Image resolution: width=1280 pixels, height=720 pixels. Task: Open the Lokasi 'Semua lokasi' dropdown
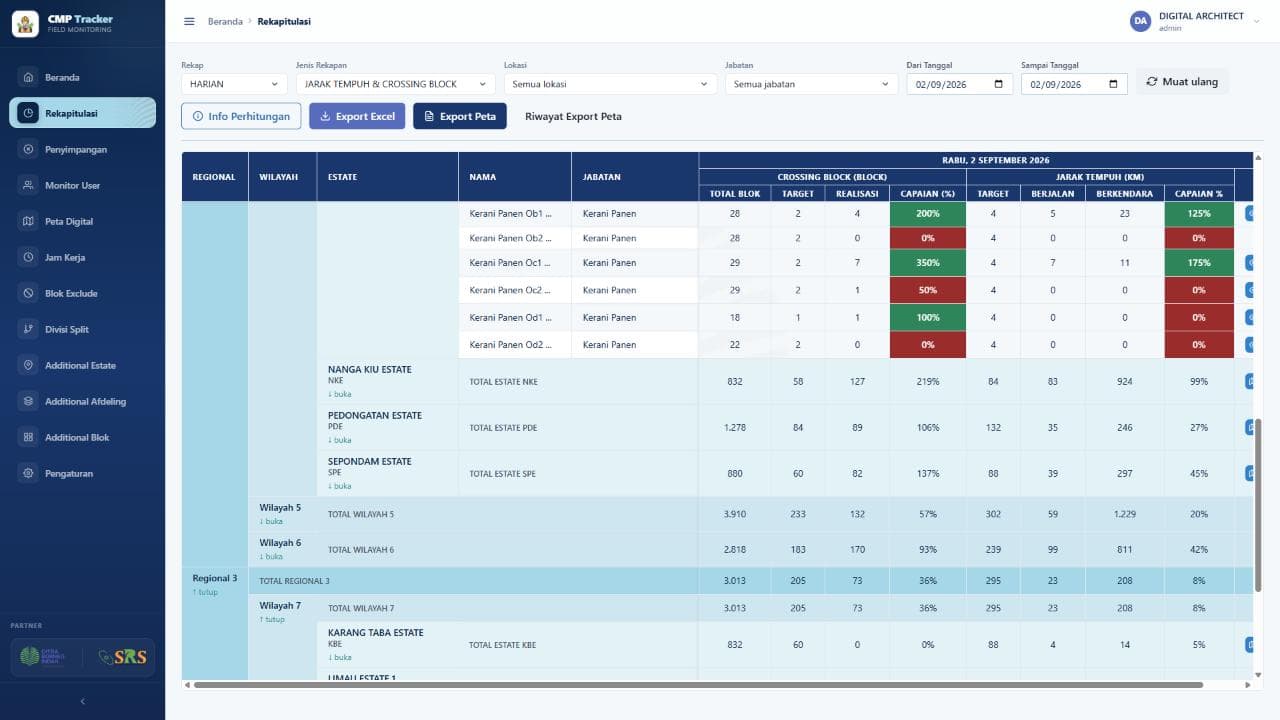point(610,84)
